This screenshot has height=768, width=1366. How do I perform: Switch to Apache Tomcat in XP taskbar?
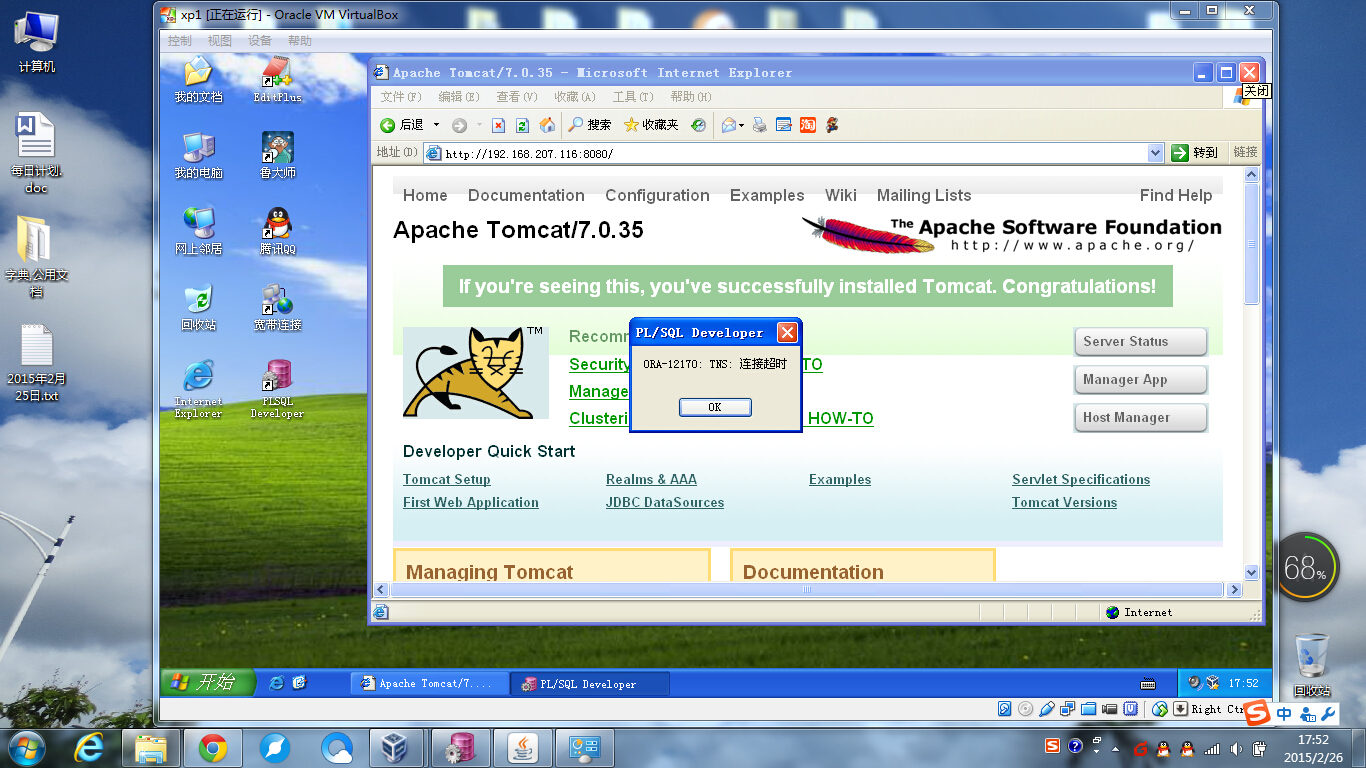[x=430, y=684]
